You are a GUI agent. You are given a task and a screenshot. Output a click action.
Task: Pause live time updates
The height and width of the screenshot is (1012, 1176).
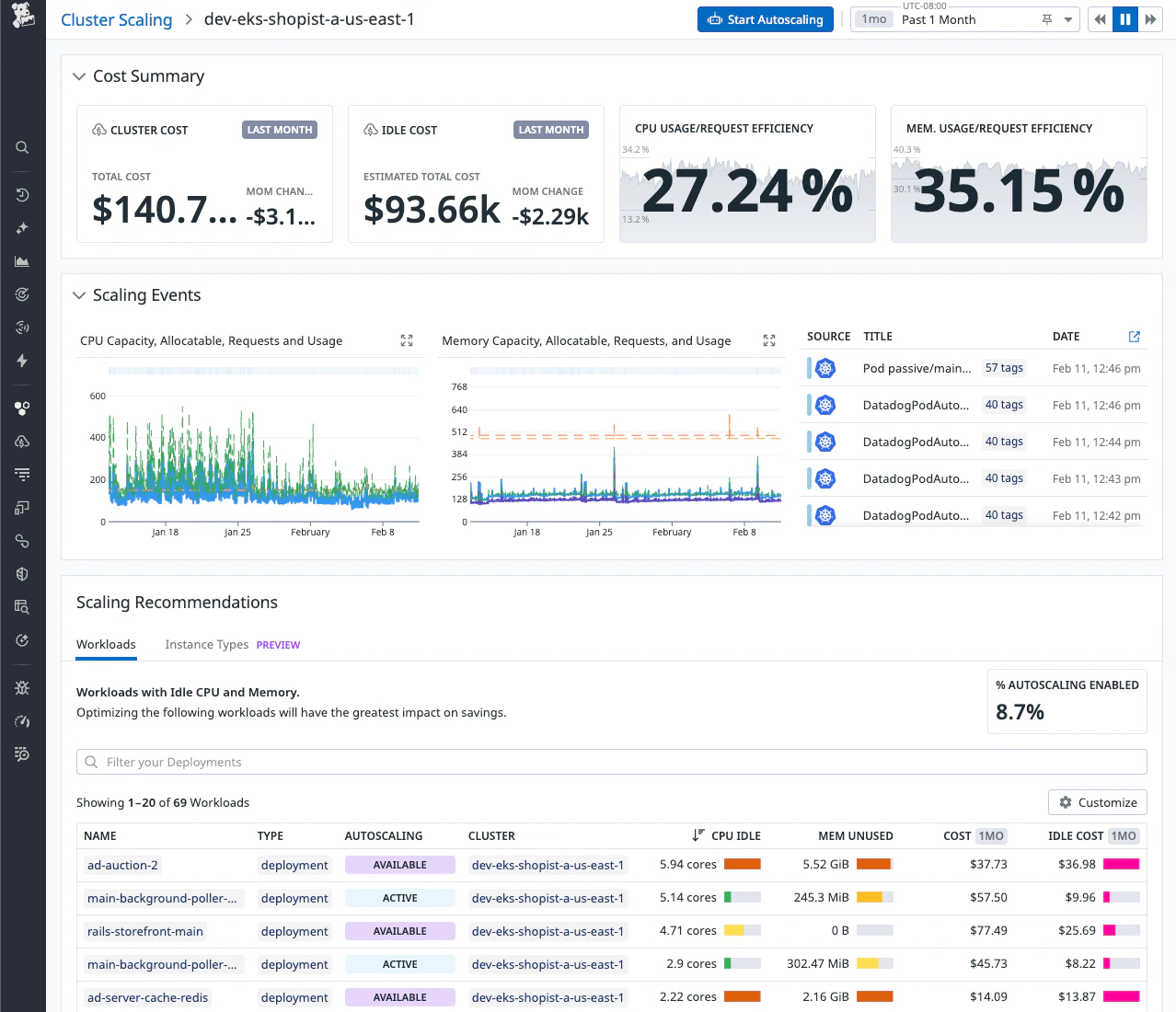click(x=1124, y=19)
